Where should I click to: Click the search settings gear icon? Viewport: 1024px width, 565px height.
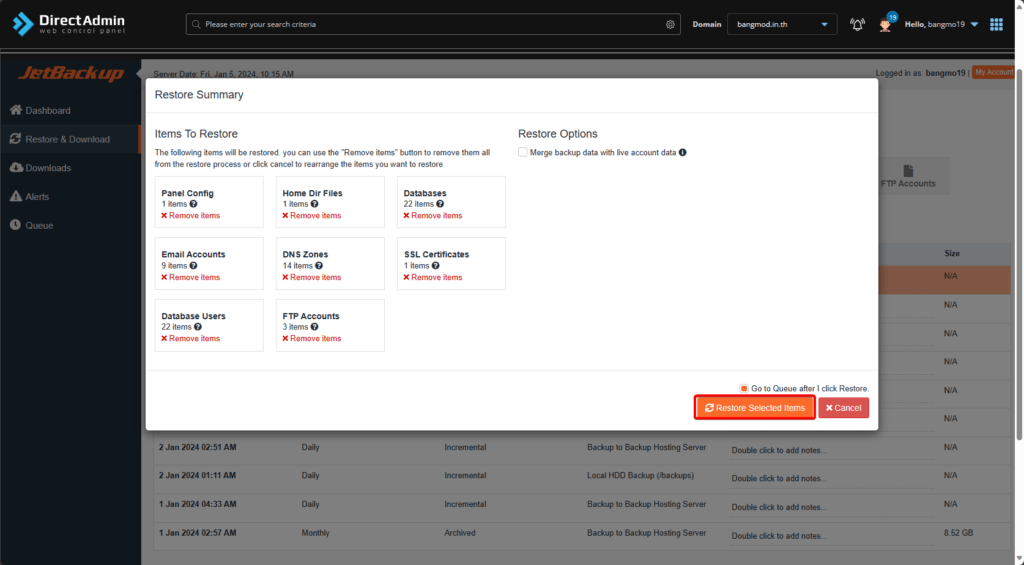point(670,24)
